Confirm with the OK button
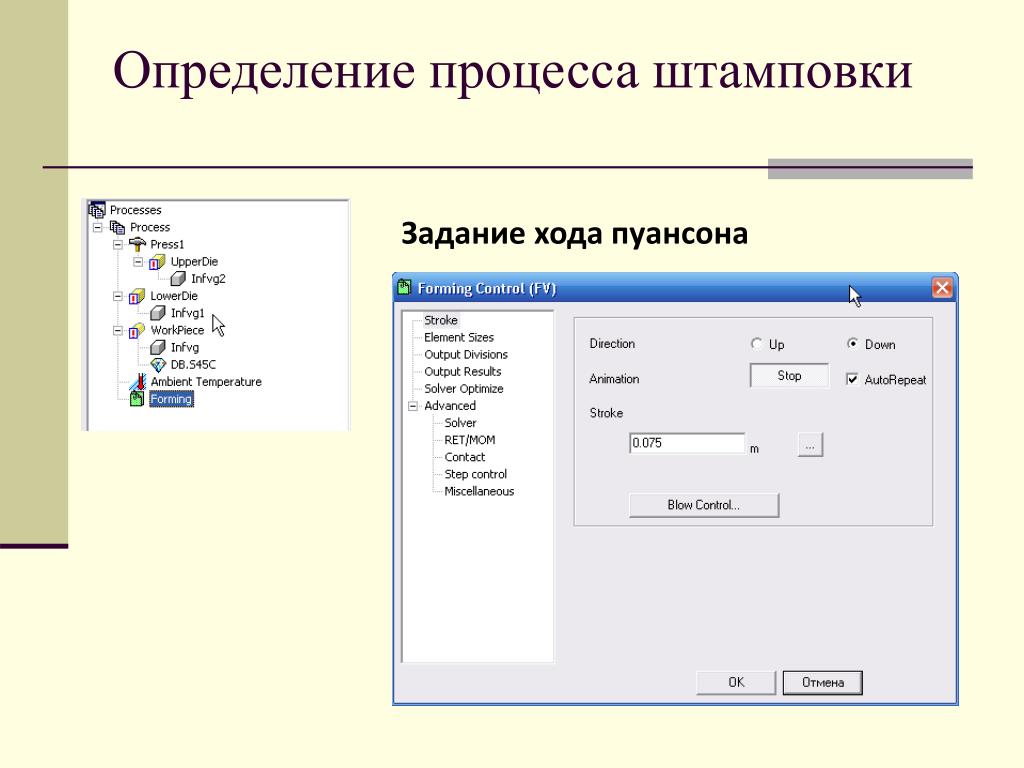The width and height of the screenshot is (1024, 768). [736, 682]
